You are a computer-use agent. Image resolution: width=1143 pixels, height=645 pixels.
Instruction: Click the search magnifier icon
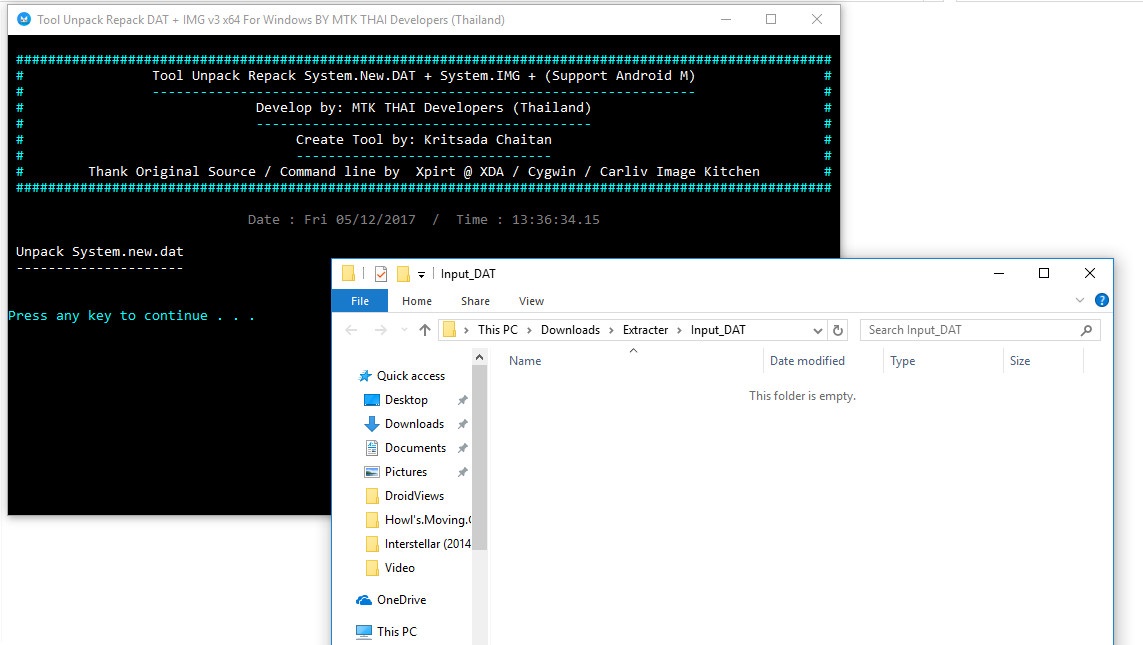(1086, 330)
